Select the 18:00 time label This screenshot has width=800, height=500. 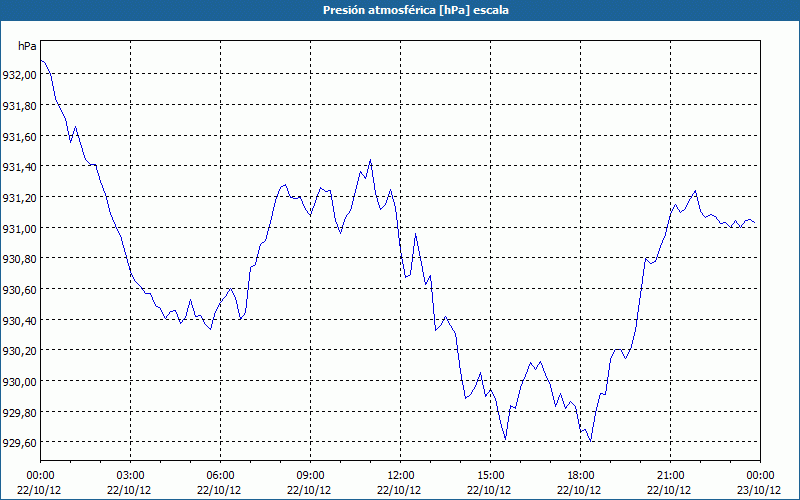pyautogui.click(x=581, y=476)
